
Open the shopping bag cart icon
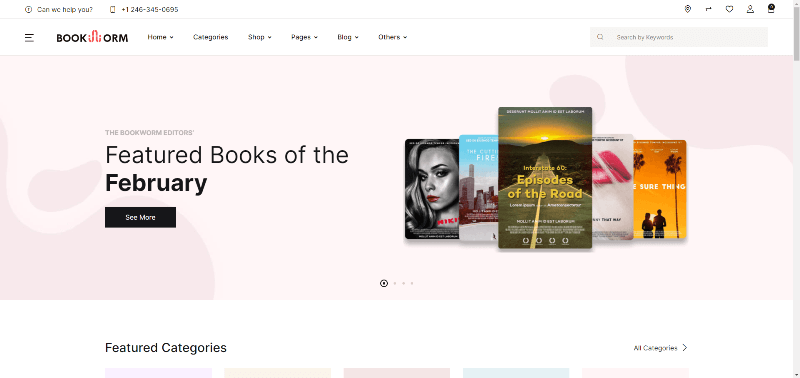(x=771, y=9)
